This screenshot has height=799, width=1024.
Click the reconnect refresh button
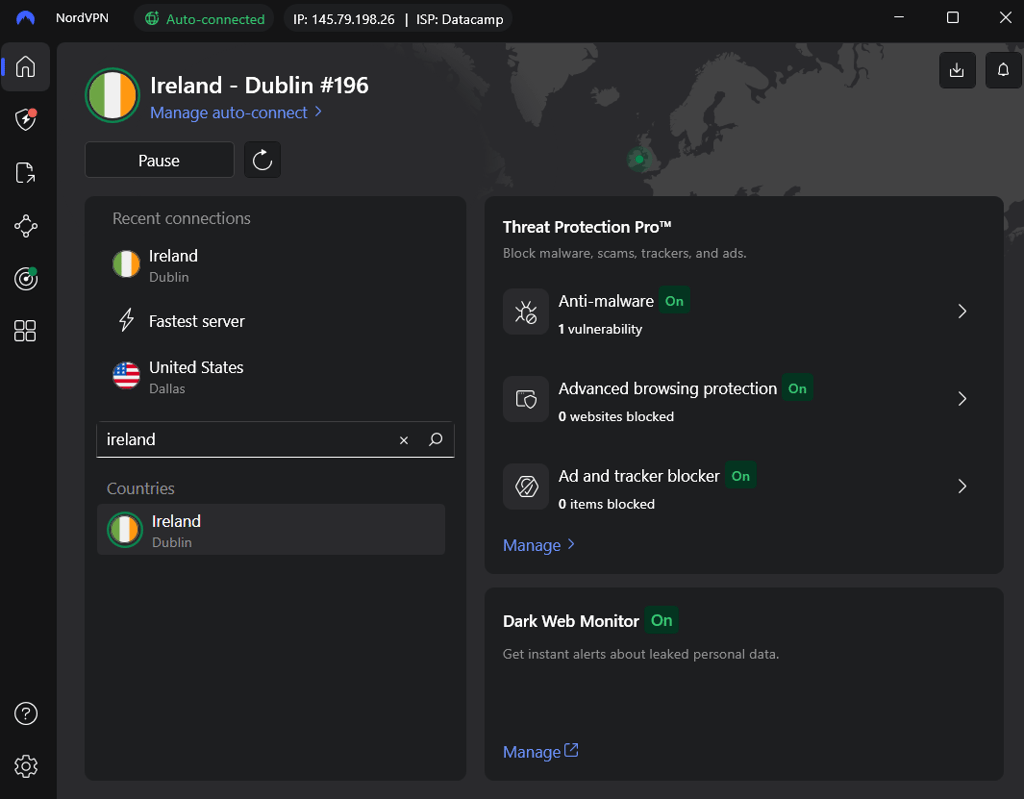coord(263,160)
